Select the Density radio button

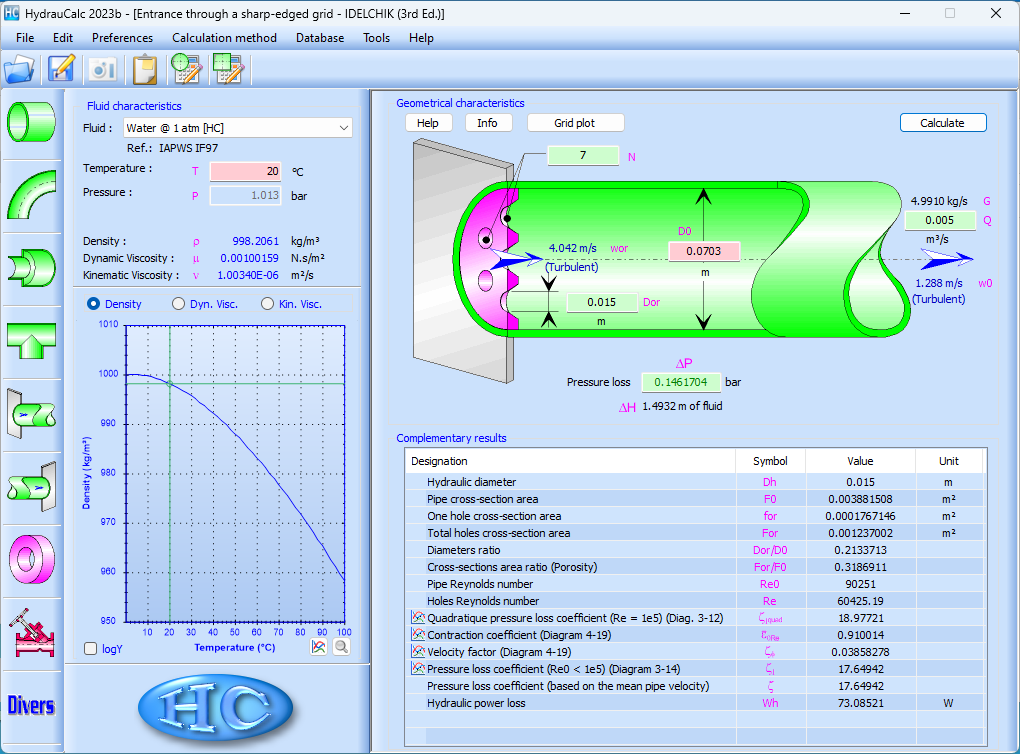[94, 304]
